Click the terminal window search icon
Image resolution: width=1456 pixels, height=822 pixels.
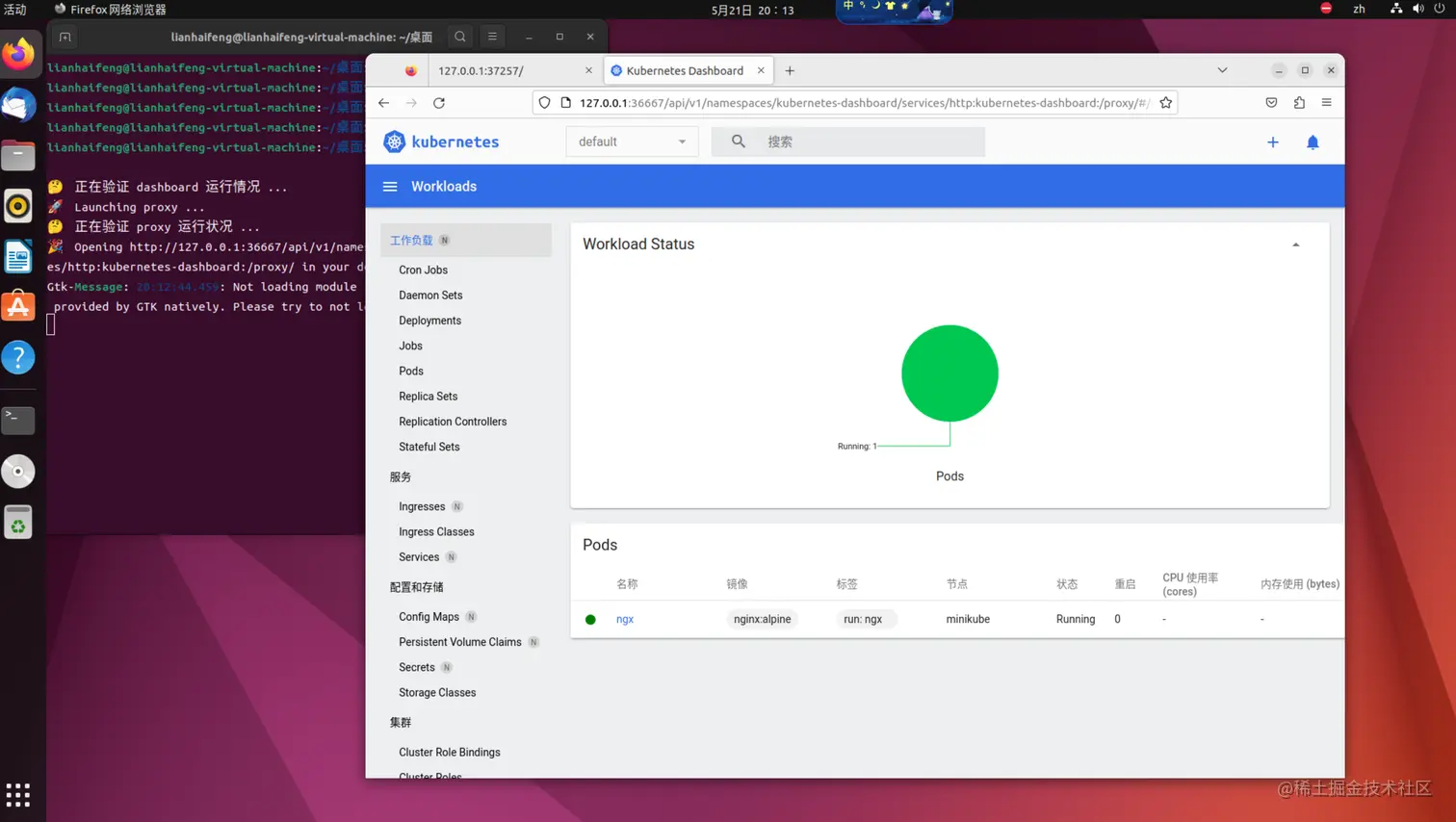[x=460, y=37]
